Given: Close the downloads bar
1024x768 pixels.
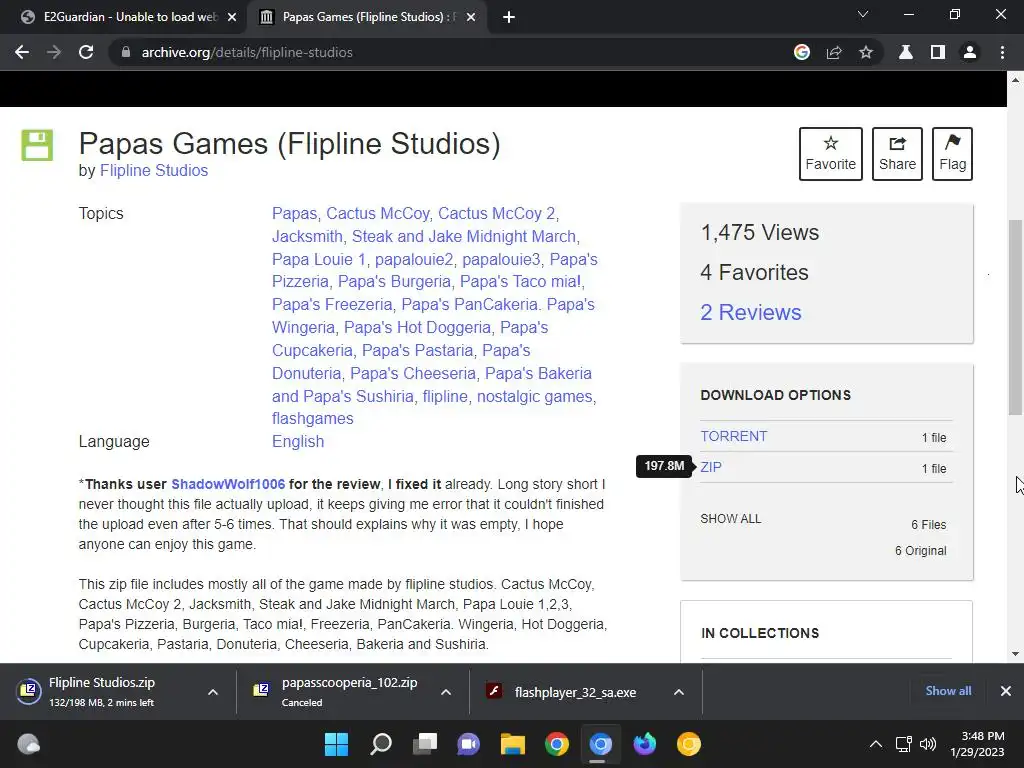Looking at the screenshot, I should [1006, 691].
